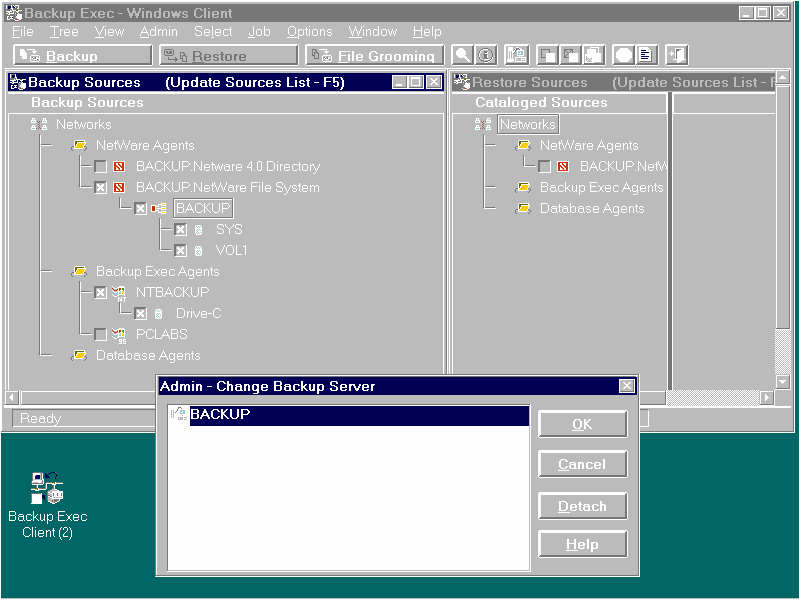
Task: Select the Drive-C label
Action: [x=198, y=313]
